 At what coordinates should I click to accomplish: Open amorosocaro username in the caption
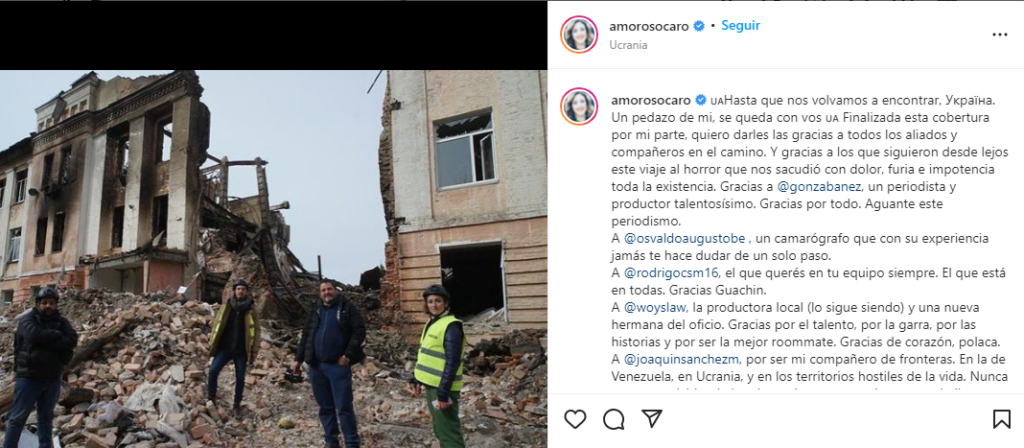pos(651,101)
